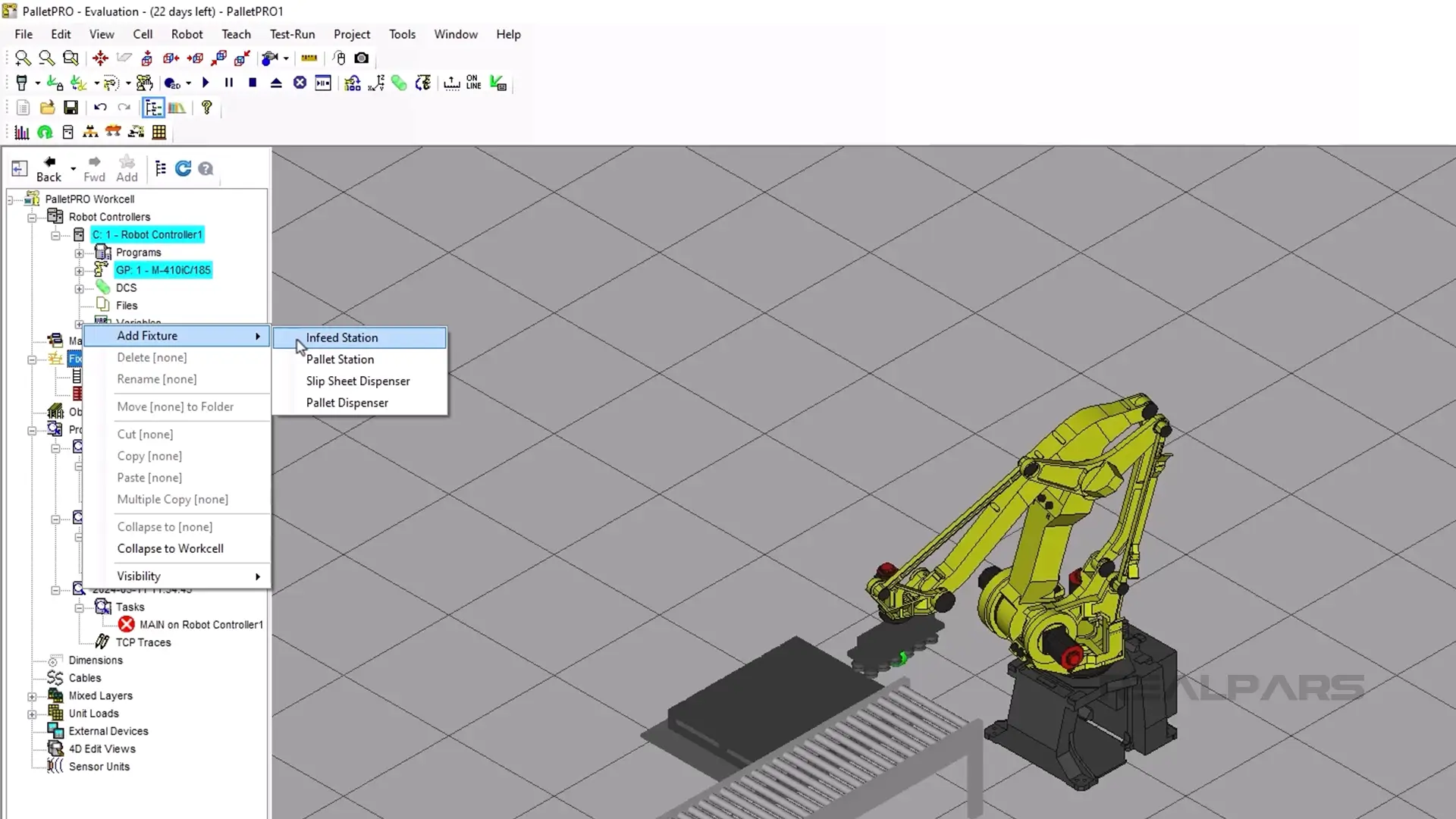Open the run panel icon
1456x819 pixels.
click(323, 83)
